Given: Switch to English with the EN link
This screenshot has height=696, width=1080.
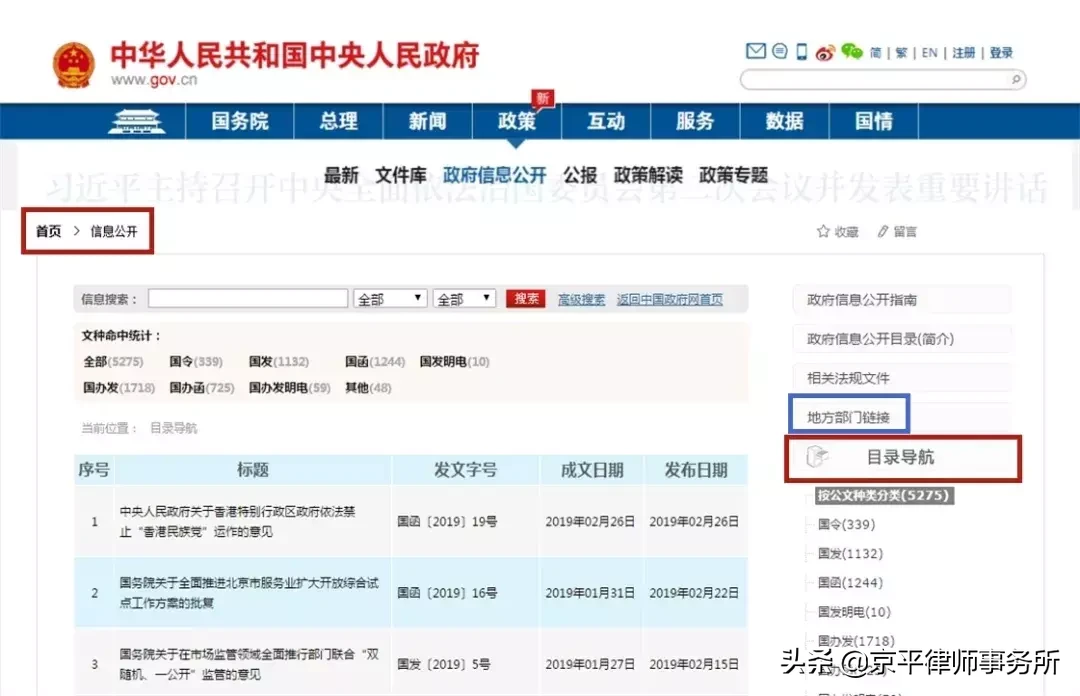Looking at the screenshot, I should [x=928, y=52].
